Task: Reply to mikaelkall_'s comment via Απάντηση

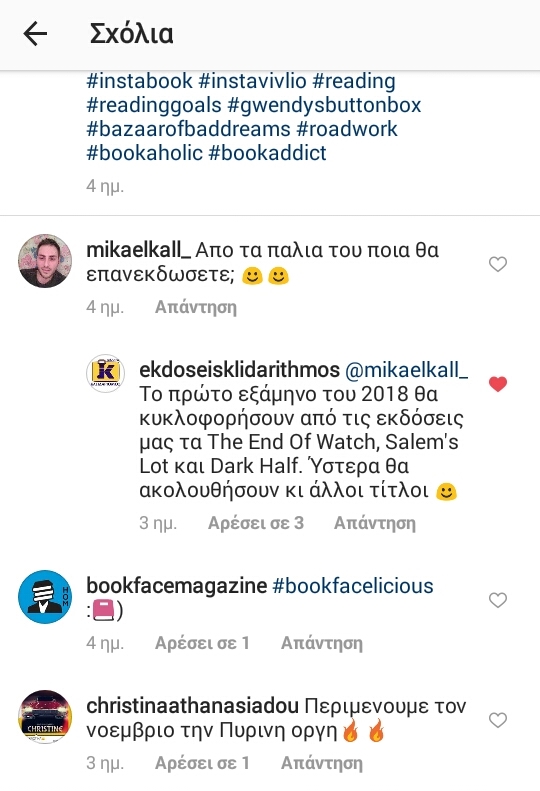Action: pos(196,307)
